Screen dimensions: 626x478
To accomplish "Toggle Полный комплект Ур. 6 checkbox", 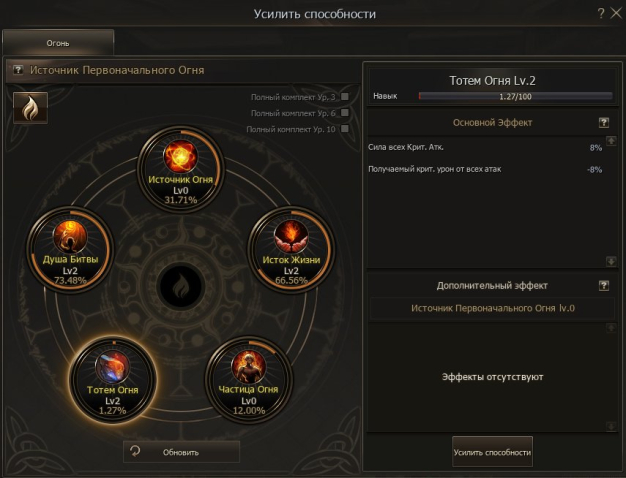I will [345, 113].
